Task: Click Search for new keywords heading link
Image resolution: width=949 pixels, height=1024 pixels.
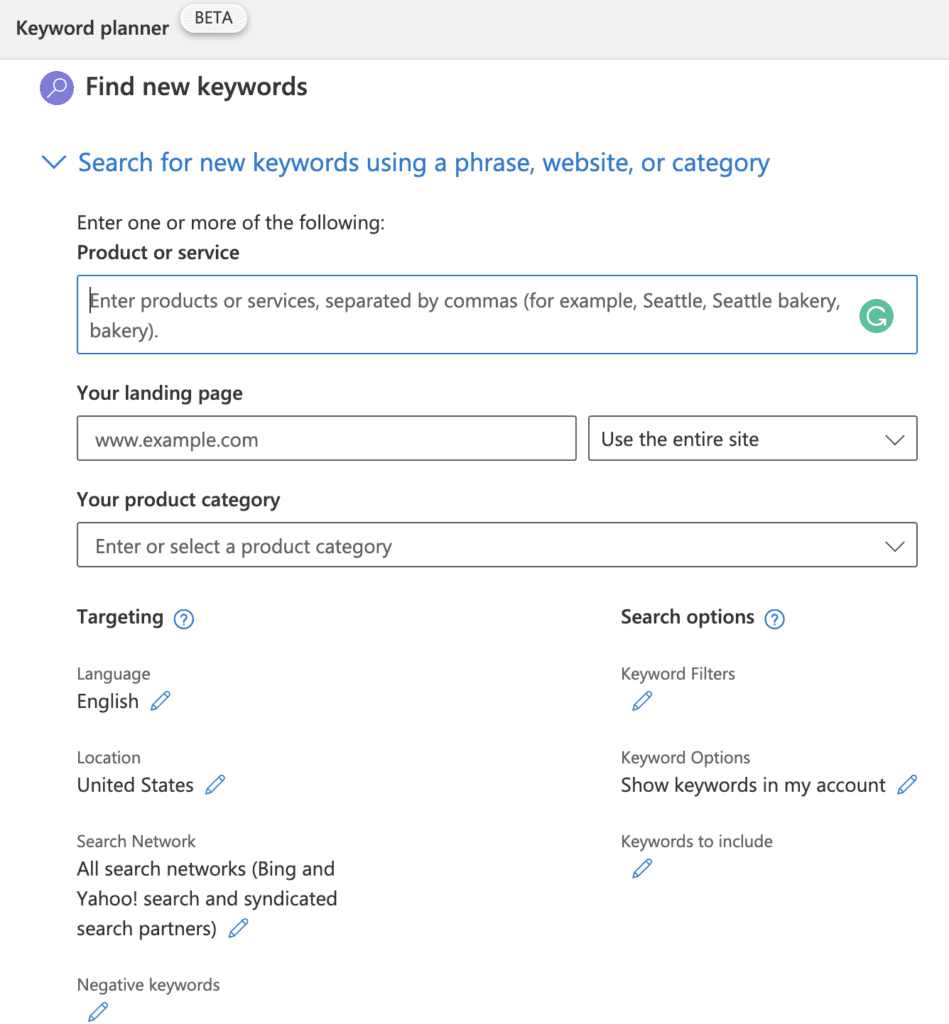Action: pos(424,163)
